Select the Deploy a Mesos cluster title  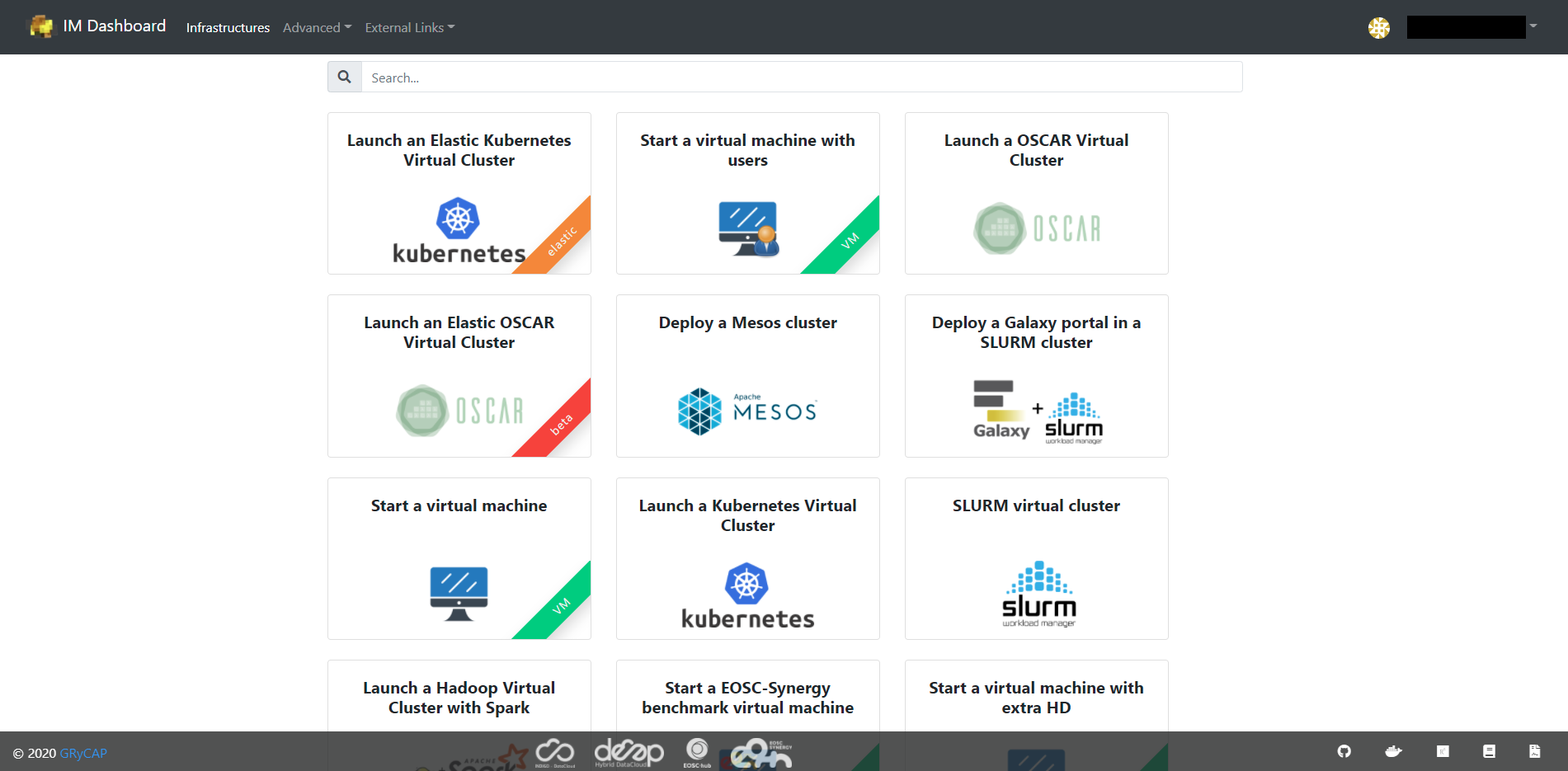pos(747,322)
